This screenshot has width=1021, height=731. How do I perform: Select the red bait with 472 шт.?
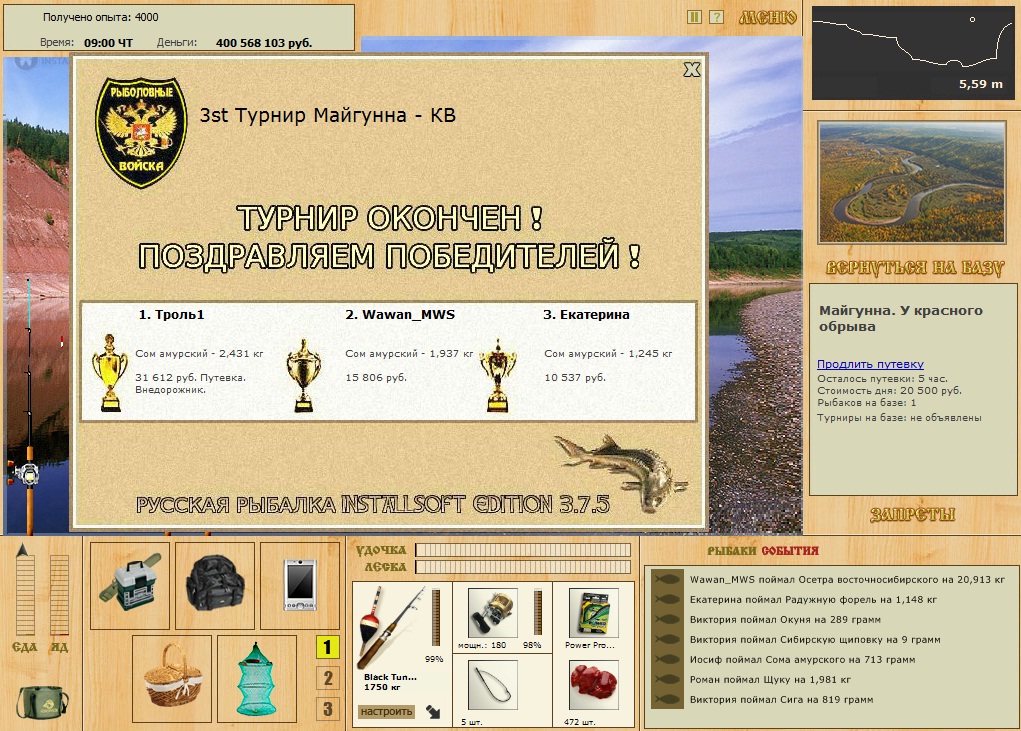point(593,685)
